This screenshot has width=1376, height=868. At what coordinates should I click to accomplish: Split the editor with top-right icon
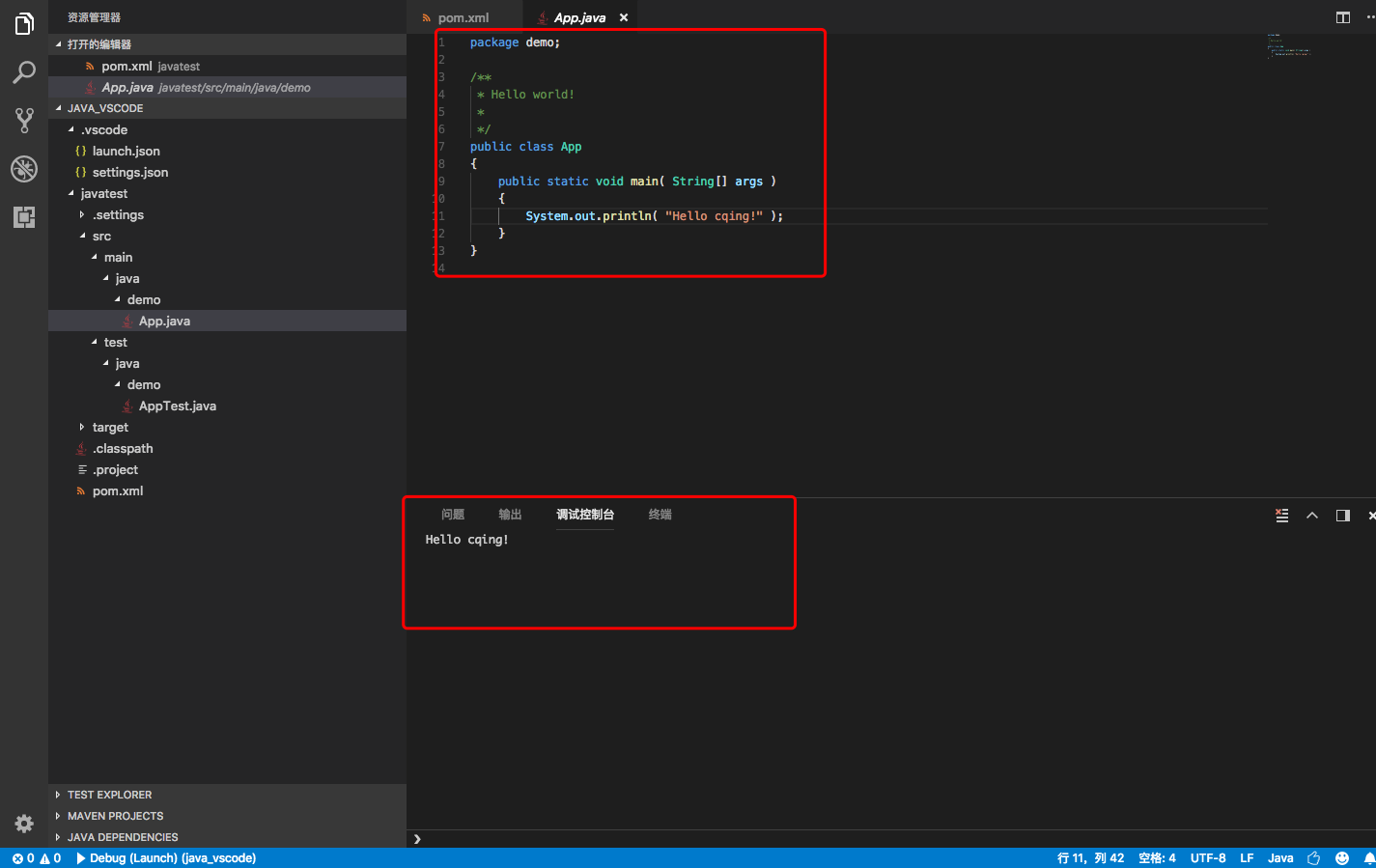click(x=1342, y=17)
